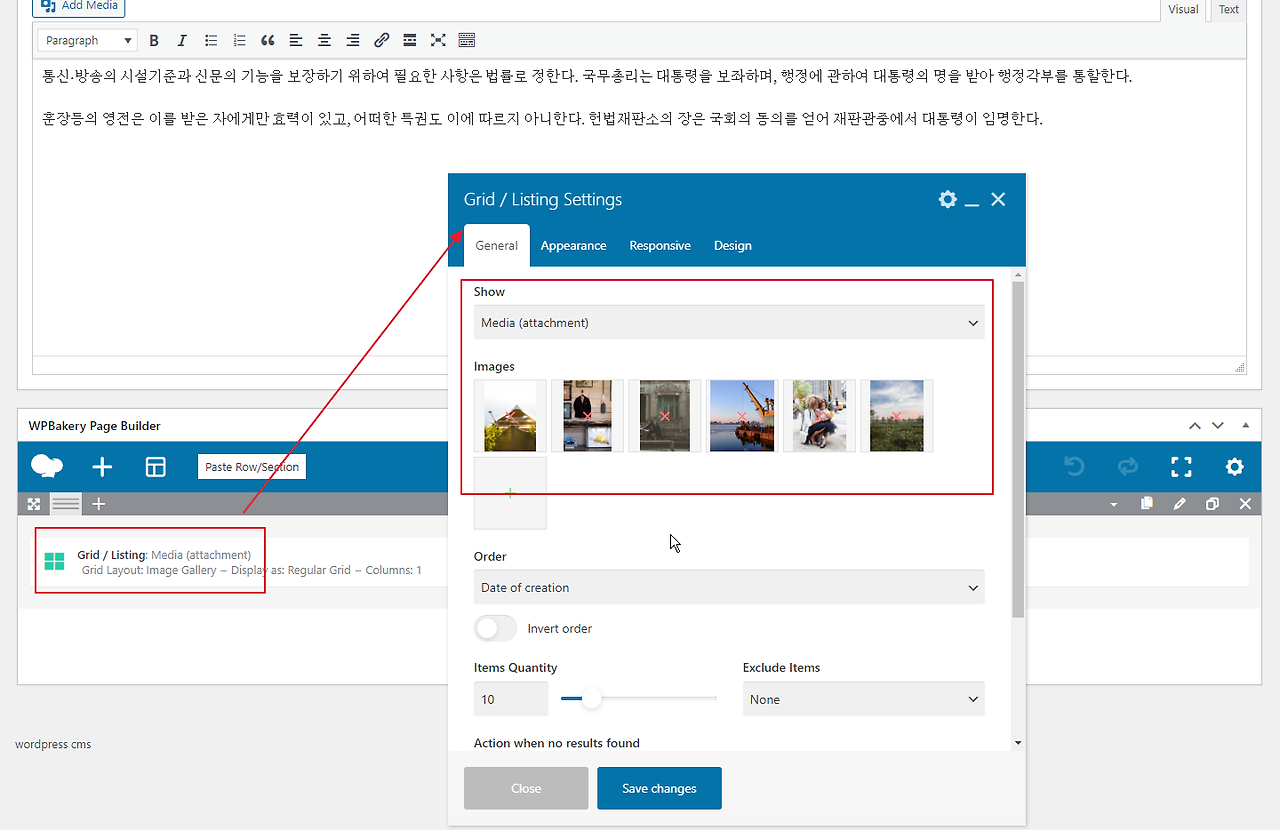The height and width of the screenshot is (830, 1280).
Task: Click the WPBakery logo icon
Action: click(x=47, y=467)
